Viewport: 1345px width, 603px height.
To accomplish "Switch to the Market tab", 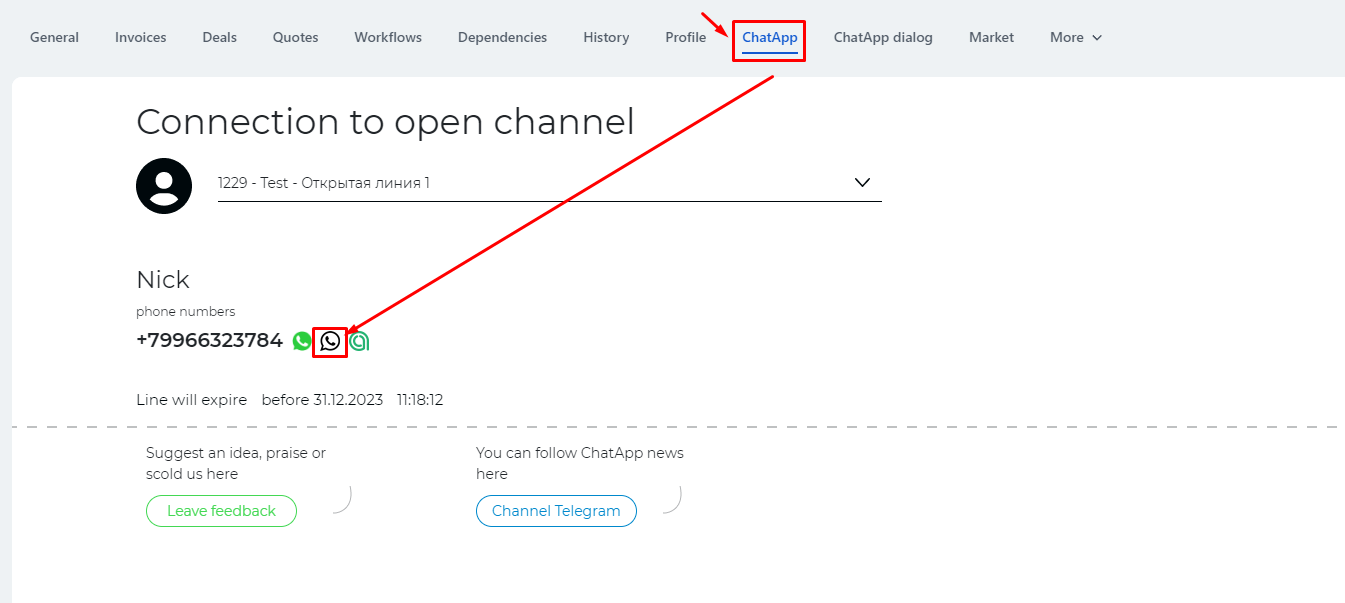I will coord(991,37).
